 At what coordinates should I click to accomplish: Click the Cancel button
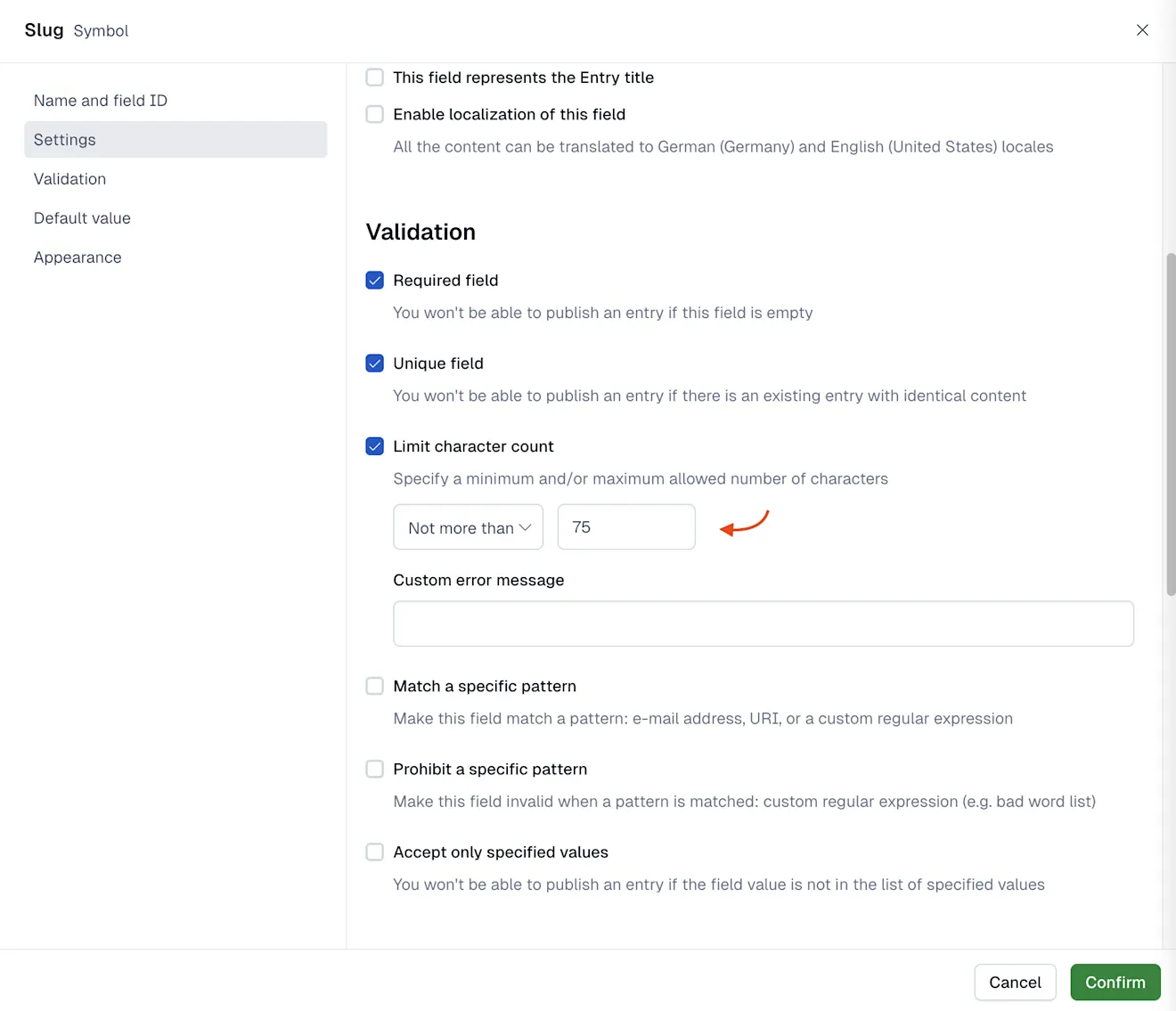pyautogui.click(x=1015, y=982)
